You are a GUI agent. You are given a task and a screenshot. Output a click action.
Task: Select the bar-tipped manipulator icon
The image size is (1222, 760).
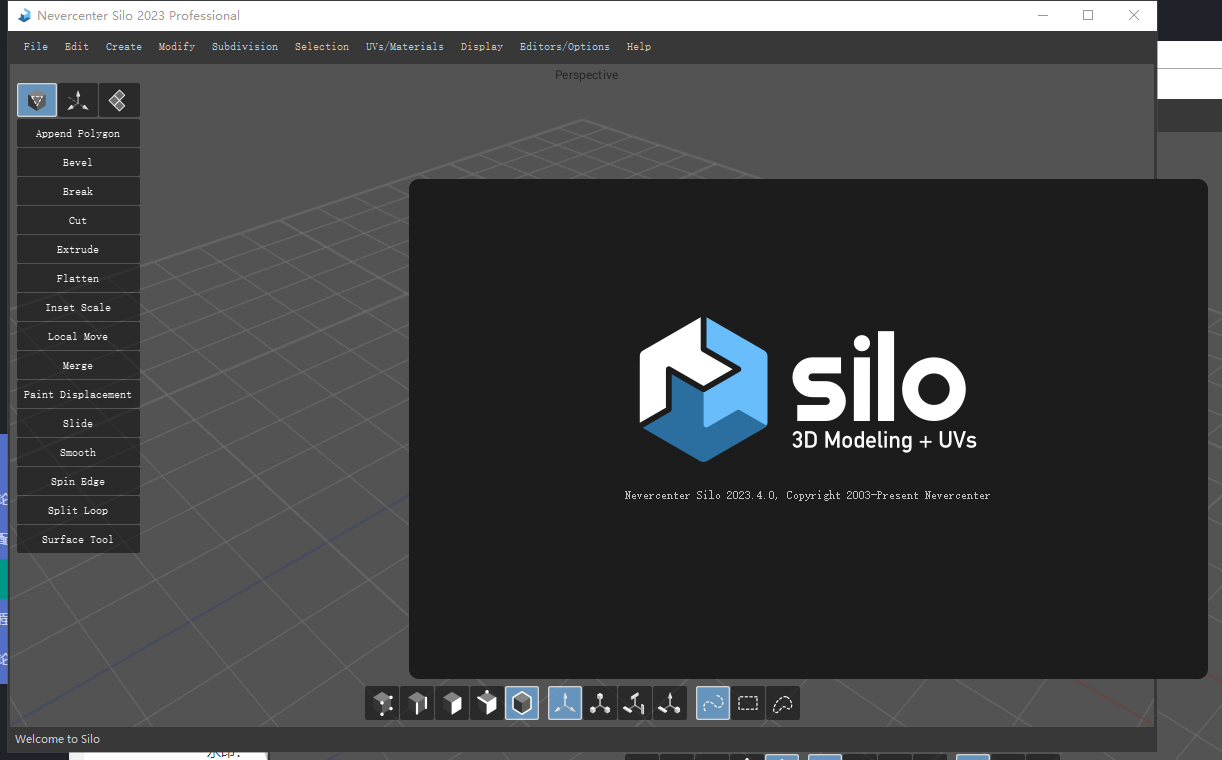click(635, 703)
